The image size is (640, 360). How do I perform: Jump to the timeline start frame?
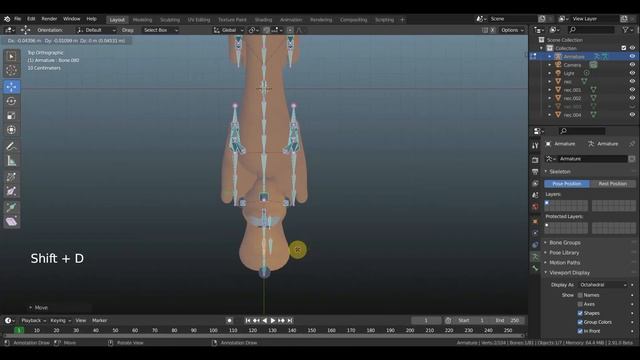click(248, 320)
